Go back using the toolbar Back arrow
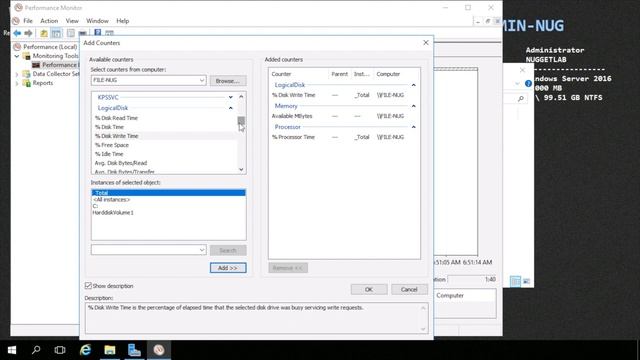640x360 pixels. pos(17,33)
